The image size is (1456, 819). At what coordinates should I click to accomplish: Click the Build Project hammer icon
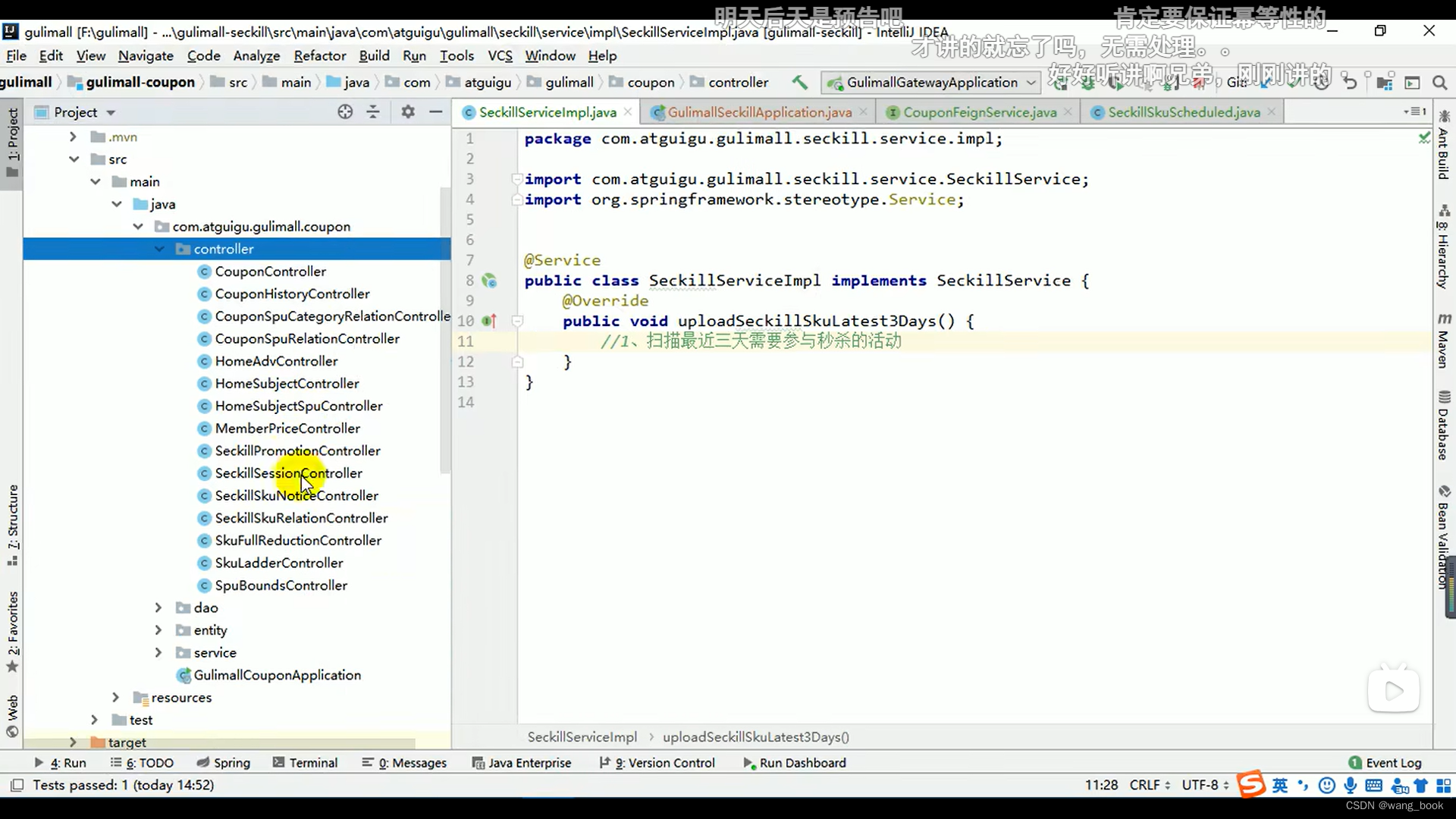[x=799, y=83]
